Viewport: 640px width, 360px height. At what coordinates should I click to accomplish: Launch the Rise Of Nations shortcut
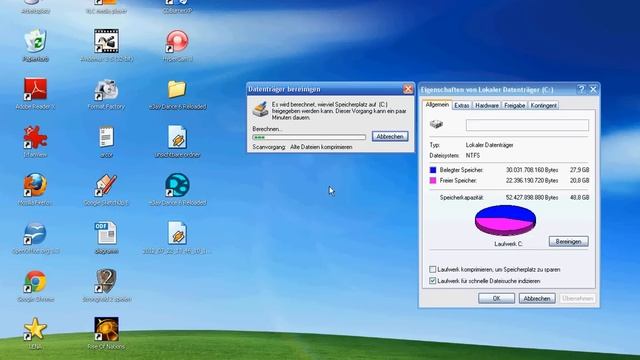106,329
